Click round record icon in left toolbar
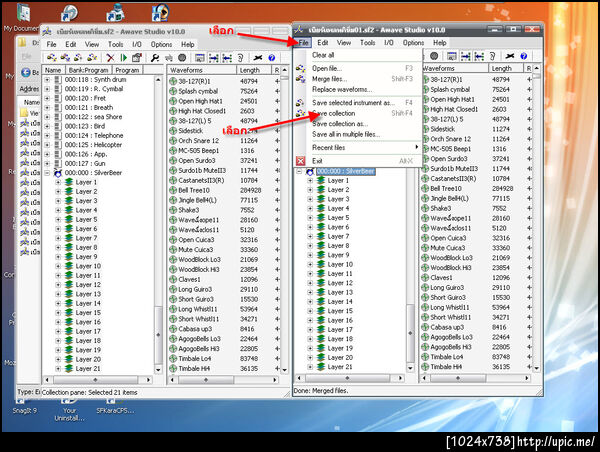 point(182,58)
